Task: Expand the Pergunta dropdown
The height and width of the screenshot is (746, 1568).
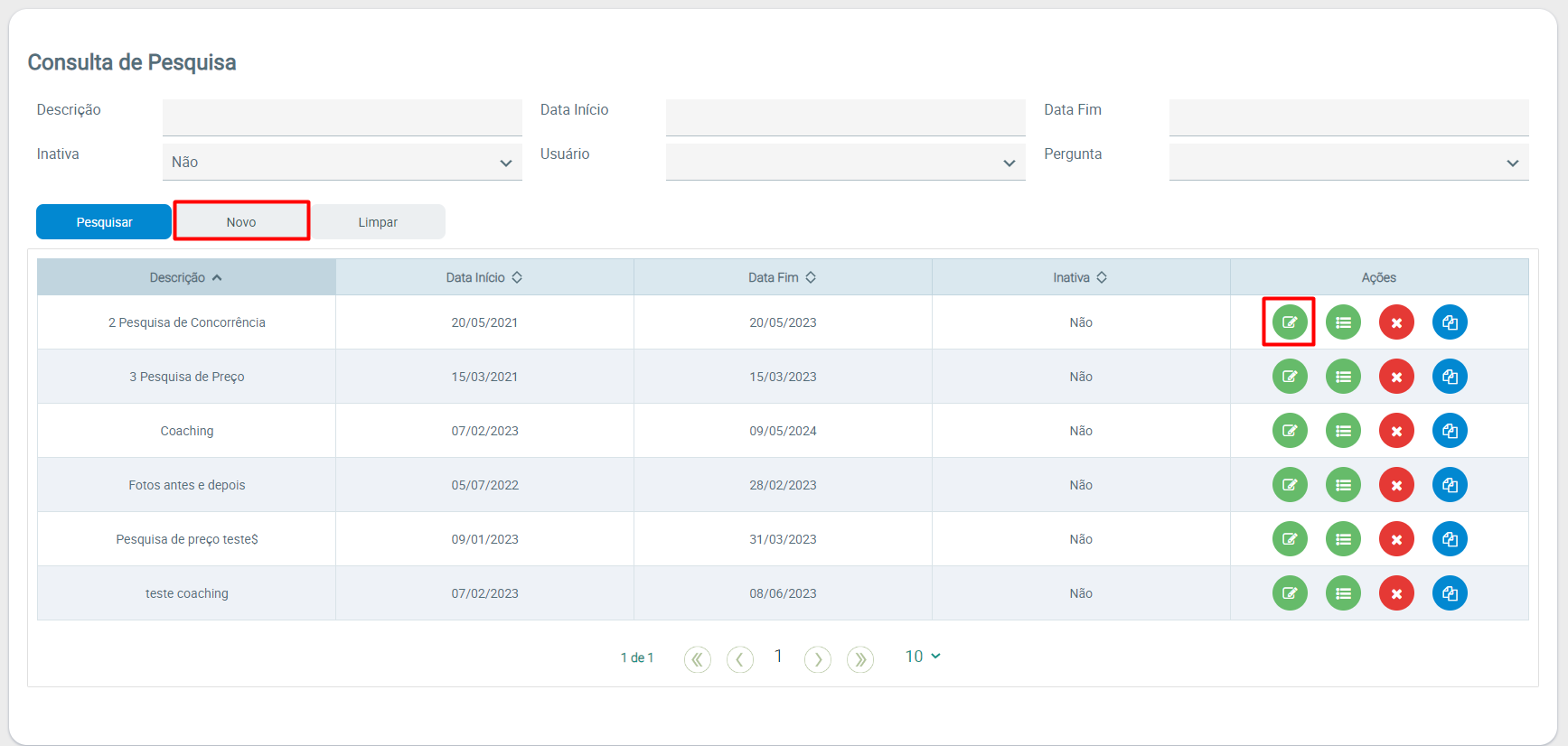Action: click(1347, 163)
